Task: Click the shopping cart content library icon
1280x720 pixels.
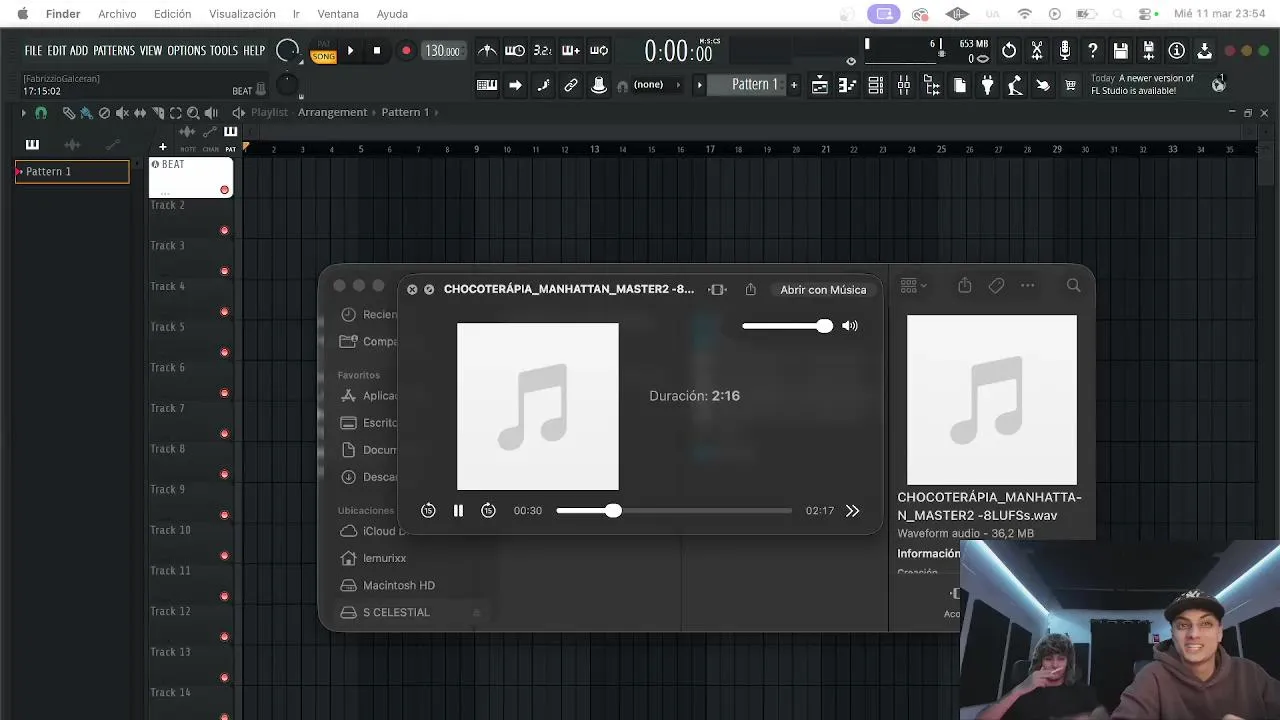Action: (x=1071, y=85)
